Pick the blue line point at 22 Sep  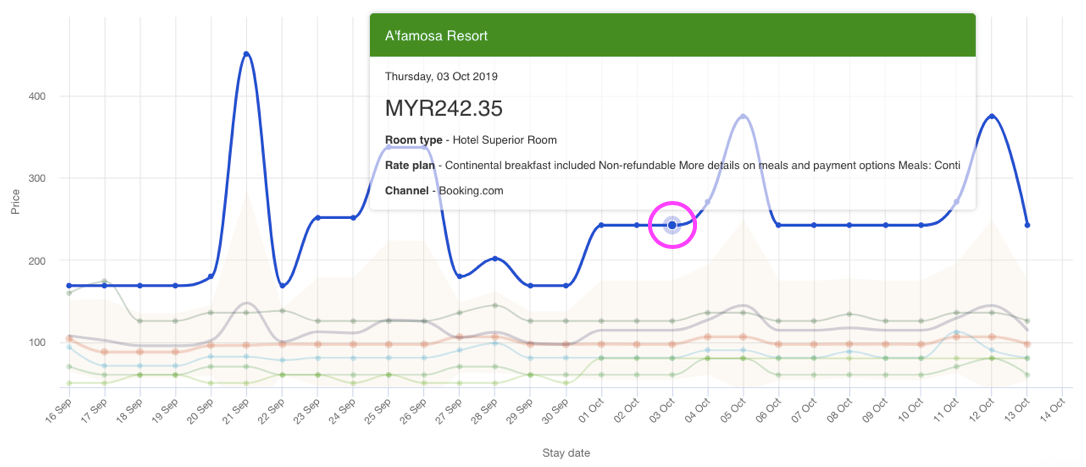[x=282, y=285]
